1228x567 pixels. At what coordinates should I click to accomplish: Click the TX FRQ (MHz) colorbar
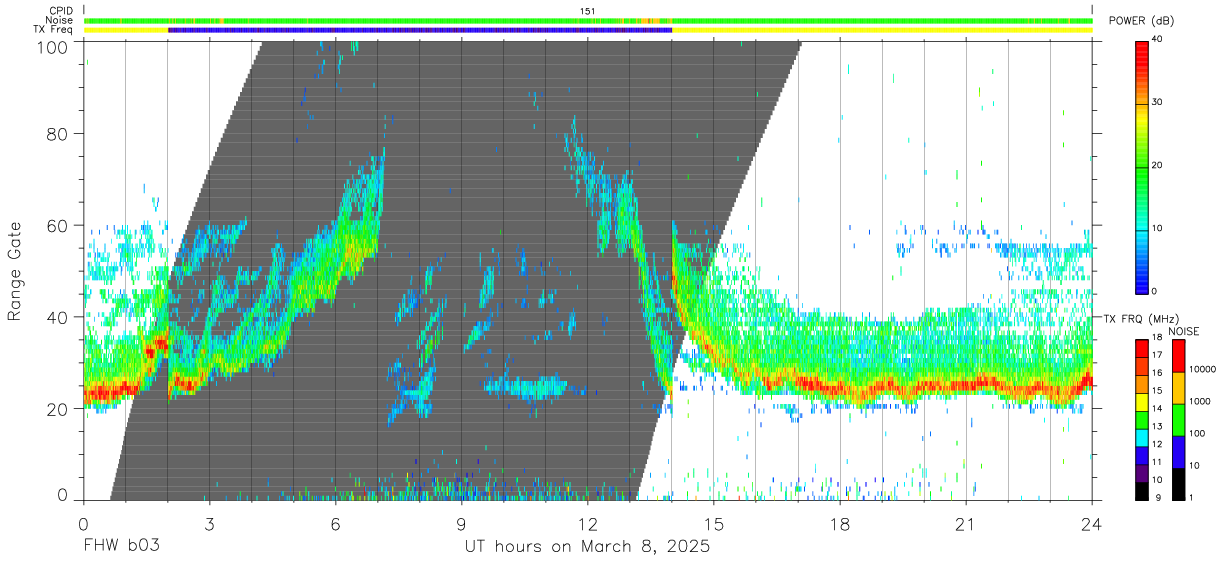coord(1142,419)
